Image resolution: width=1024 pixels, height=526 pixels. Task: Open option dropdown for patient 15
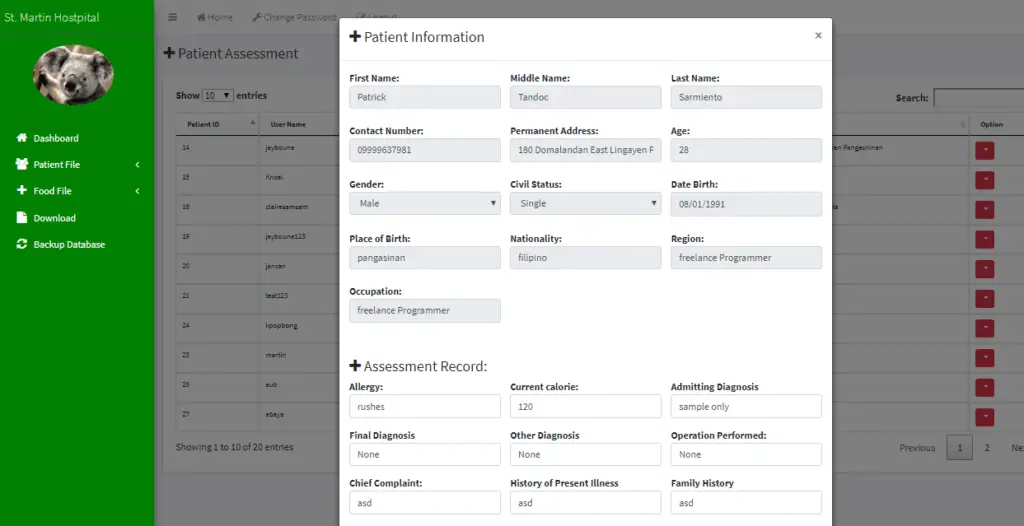985,180
